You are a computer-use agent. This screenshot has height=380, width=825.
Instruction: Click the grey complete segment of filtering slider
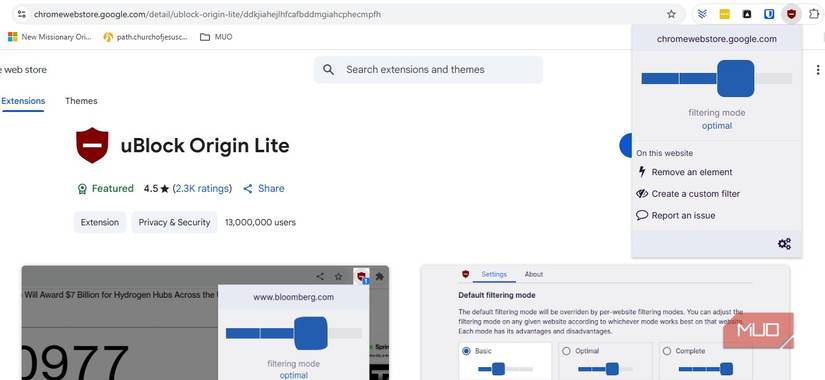click(x=773, y=78)
